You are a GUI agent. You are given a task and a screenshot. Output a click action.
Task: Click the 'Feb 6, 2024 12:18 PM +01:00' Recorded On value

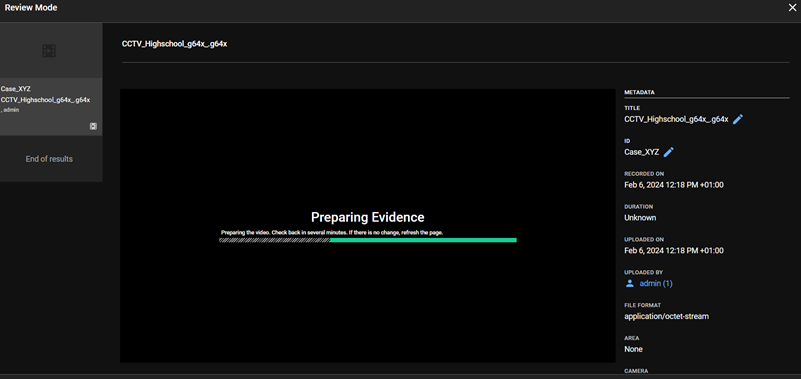click(x=674, y=185)
